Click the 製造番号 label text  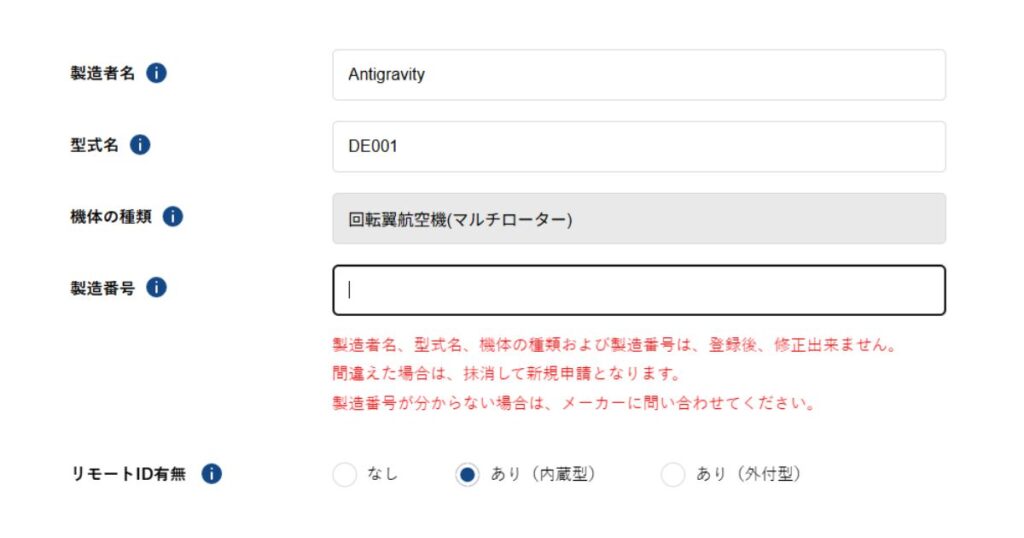[x=102, y=287]
